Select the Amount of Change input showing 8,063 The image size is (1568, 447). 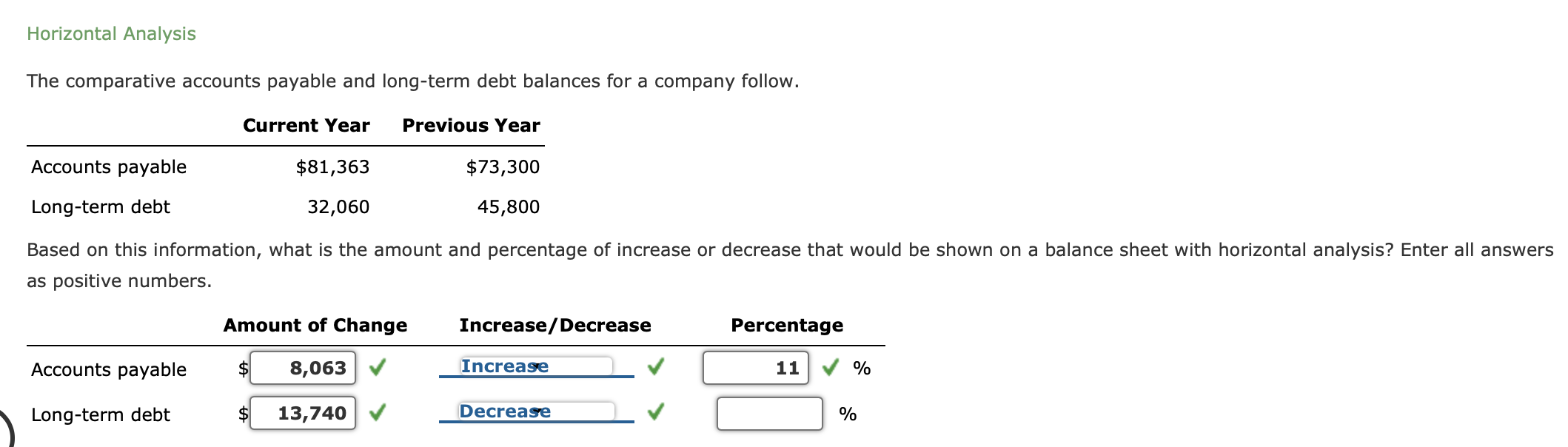301,366
